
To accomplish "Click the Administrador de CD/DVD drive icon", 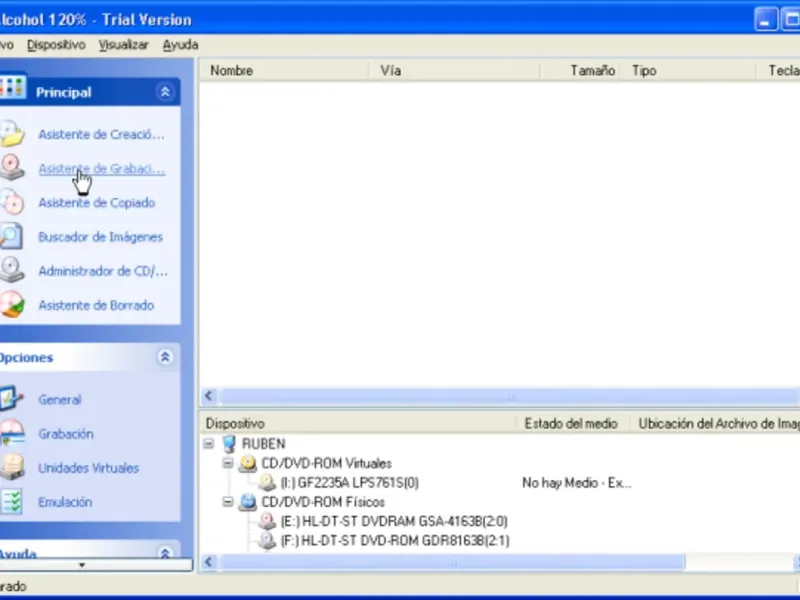I will tap(11, 269).
